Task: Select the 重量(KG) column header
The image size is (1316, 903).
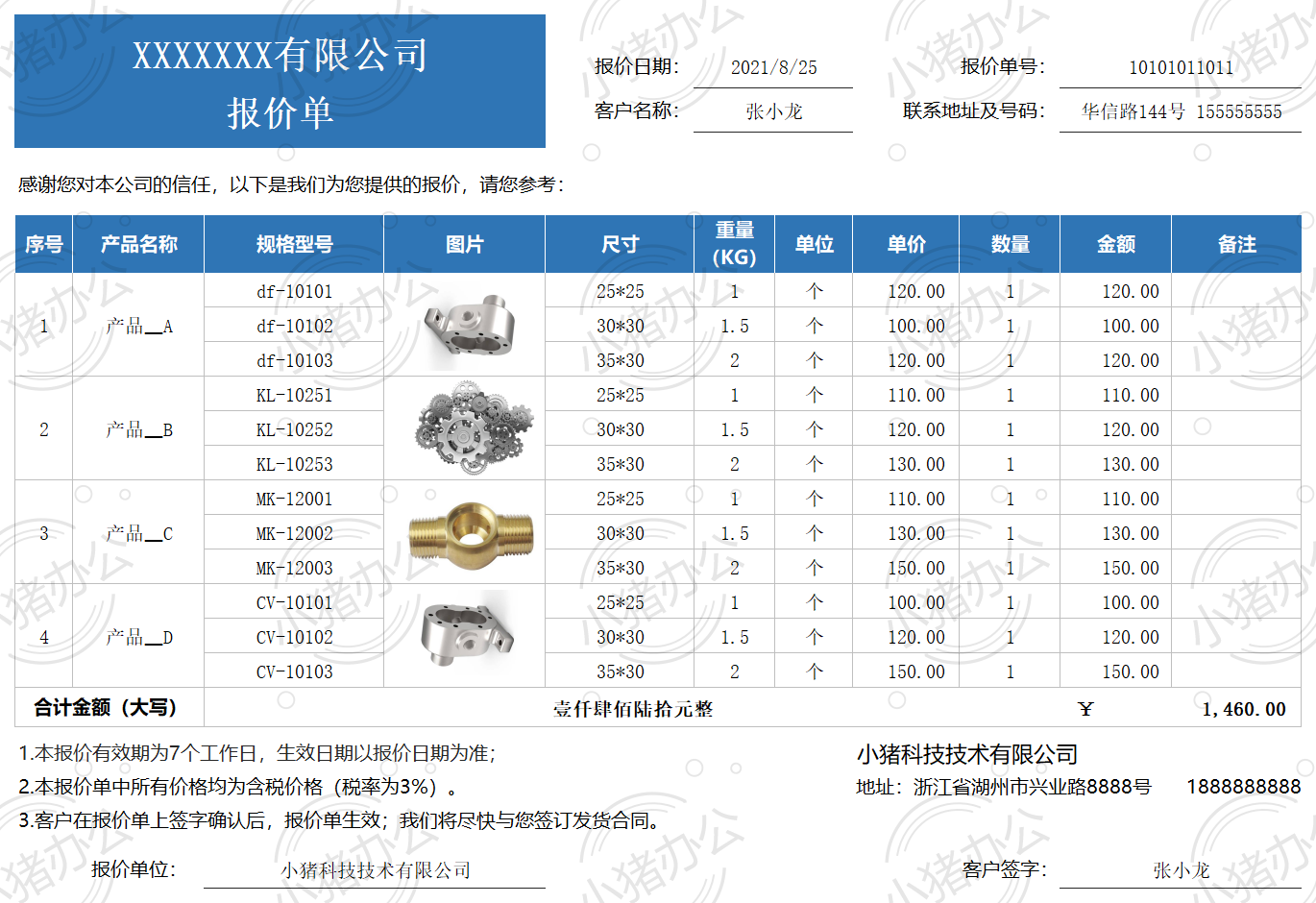Action: (735, 244)
